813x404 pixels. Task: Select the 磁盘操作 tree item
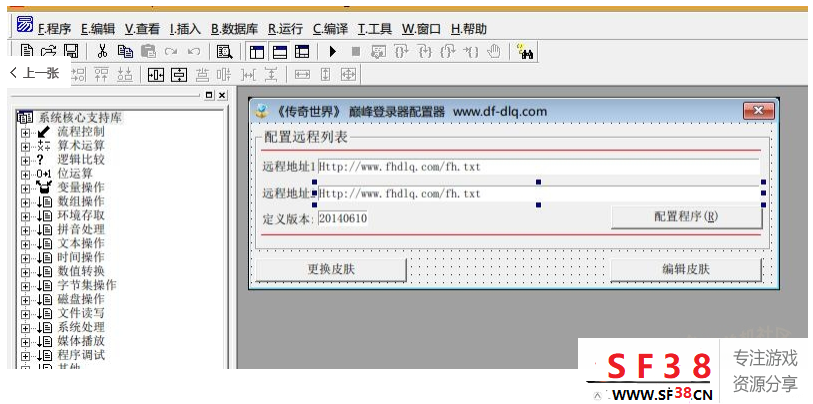pos(81,299)
